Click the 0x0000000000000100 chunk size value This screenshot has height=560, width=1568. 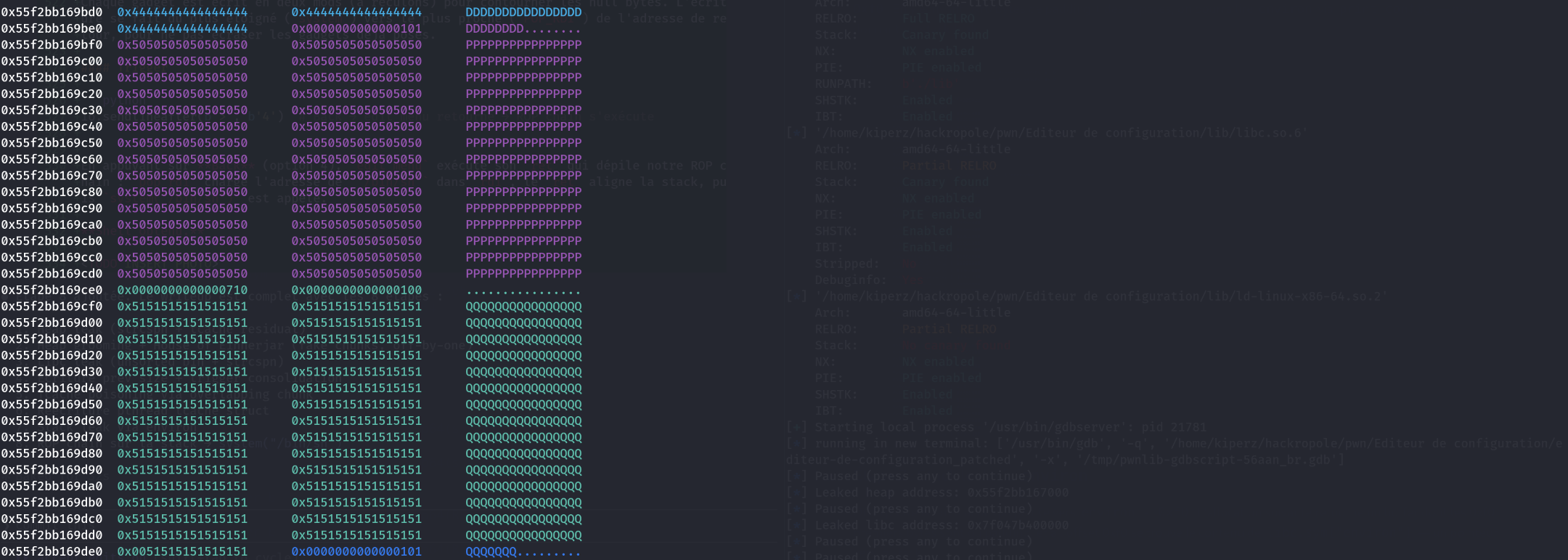[356, 291]
